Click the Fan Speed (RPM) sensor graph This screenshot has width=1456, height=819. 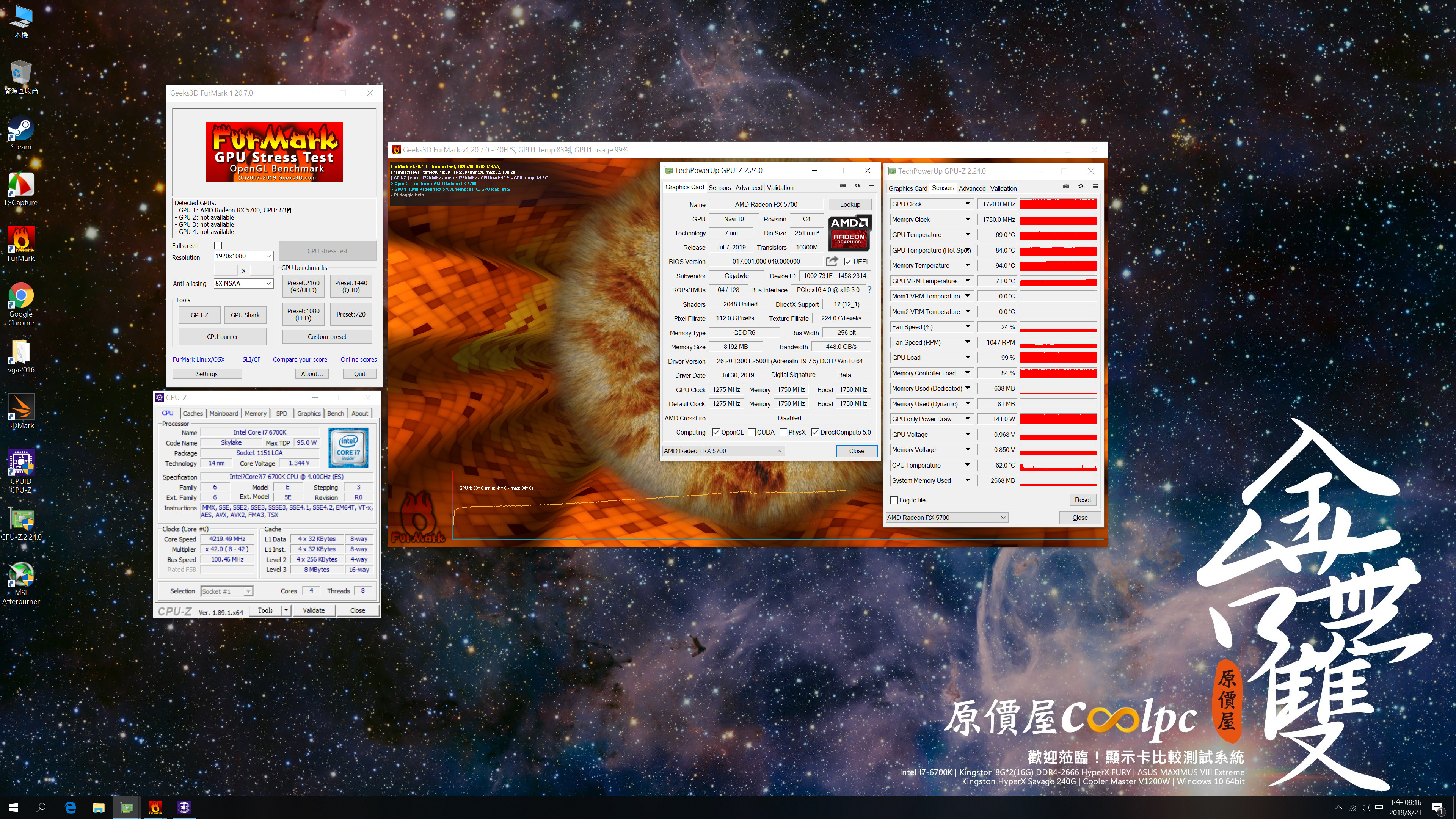tap(1058, 342)
